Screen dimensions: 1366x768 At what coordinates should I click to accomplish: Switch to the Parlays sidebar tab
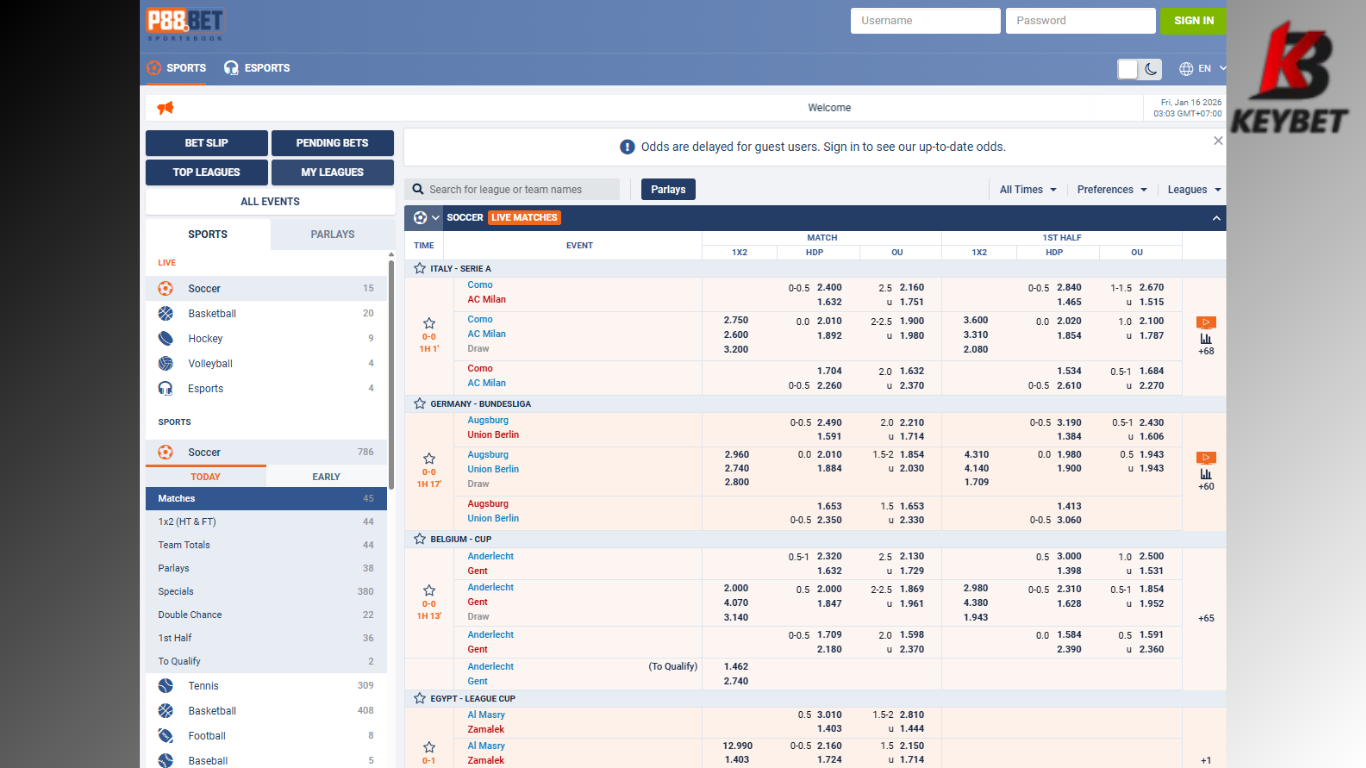(x=332, y=234)
